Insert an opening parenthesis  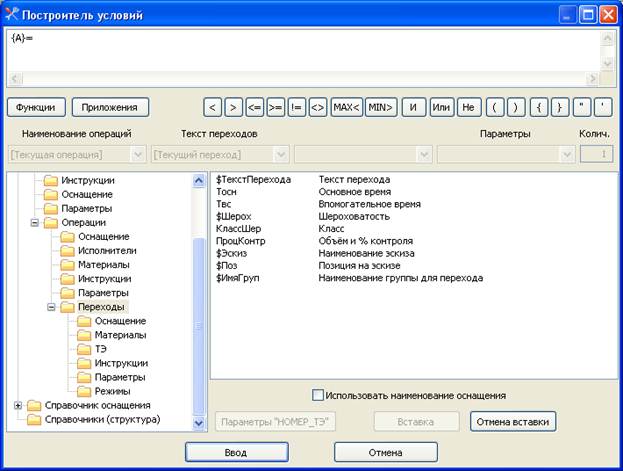(495, 107)
